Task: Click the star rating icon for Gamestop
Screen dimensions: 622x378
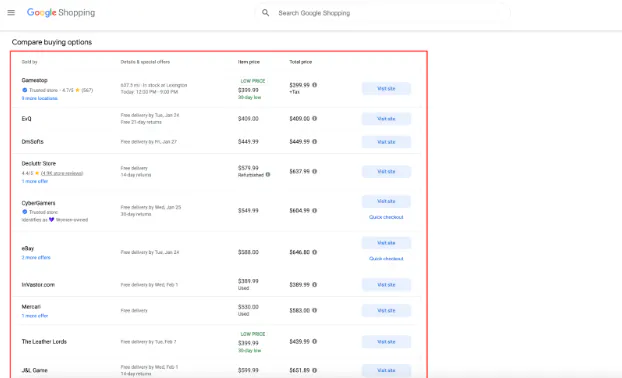Action: point(77,90)
